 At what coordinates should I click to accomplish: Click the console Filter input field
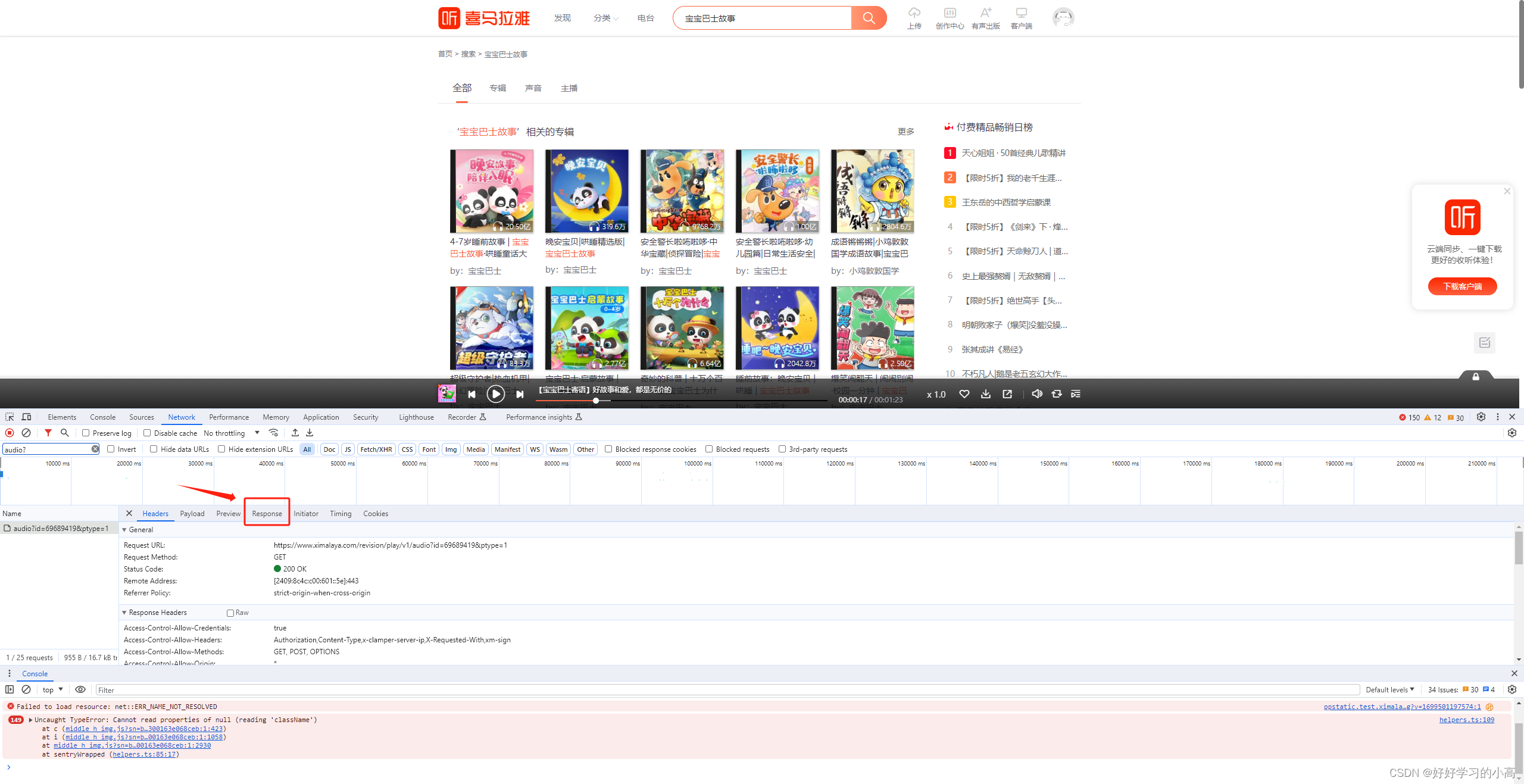pos(727,689)
